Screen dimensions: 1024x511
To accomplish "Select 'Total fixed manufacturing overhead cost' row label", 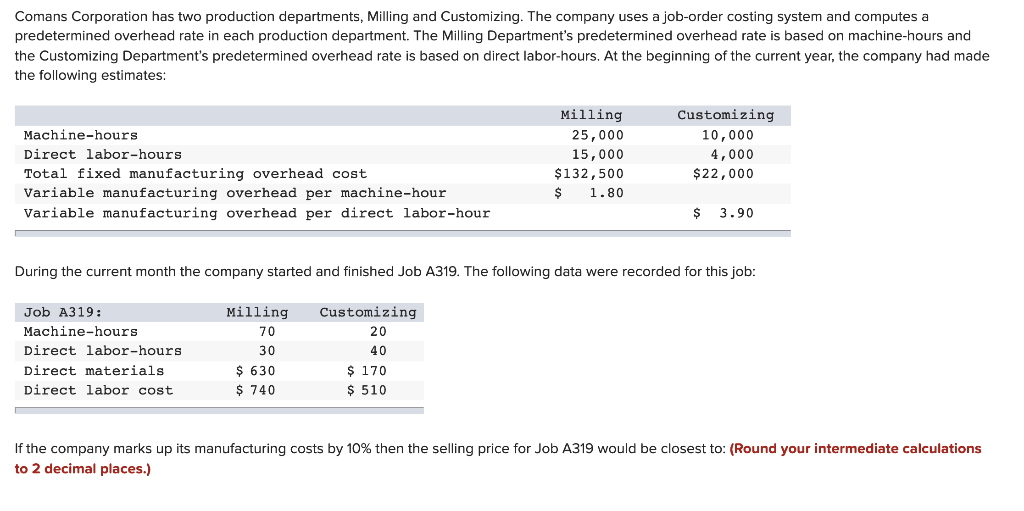I will pos(195,174).
